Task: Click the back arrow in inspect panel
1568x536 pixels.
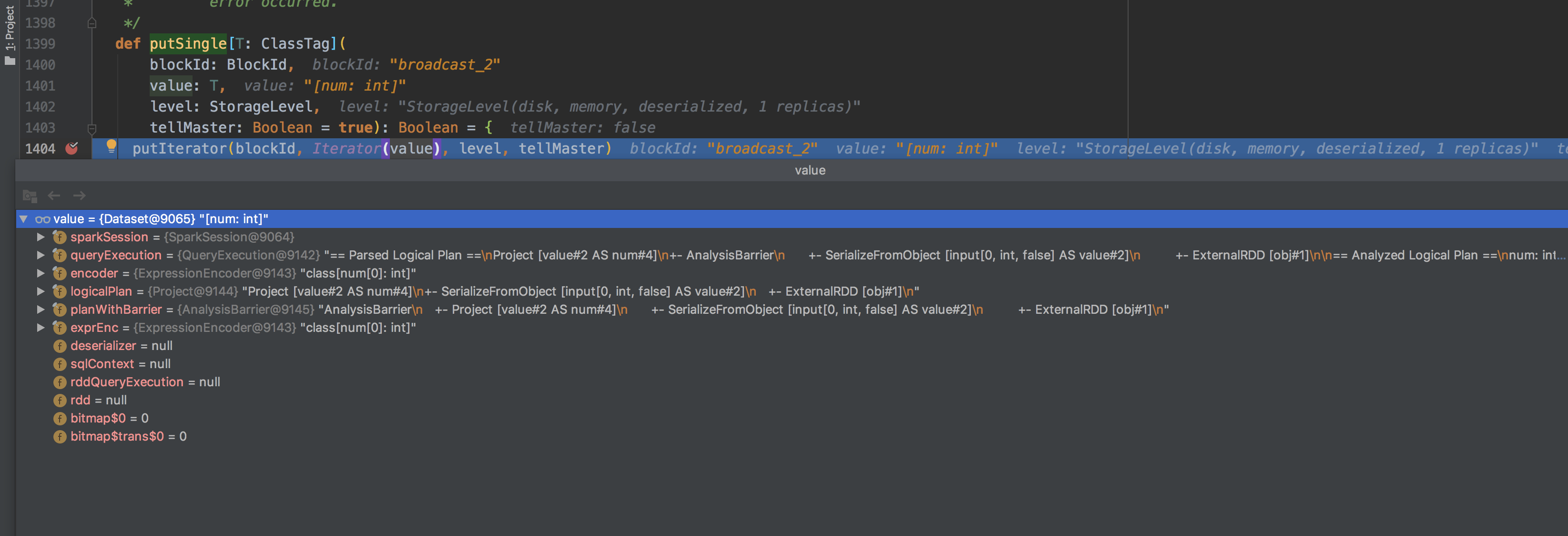Action: click(x=54, y=196)
